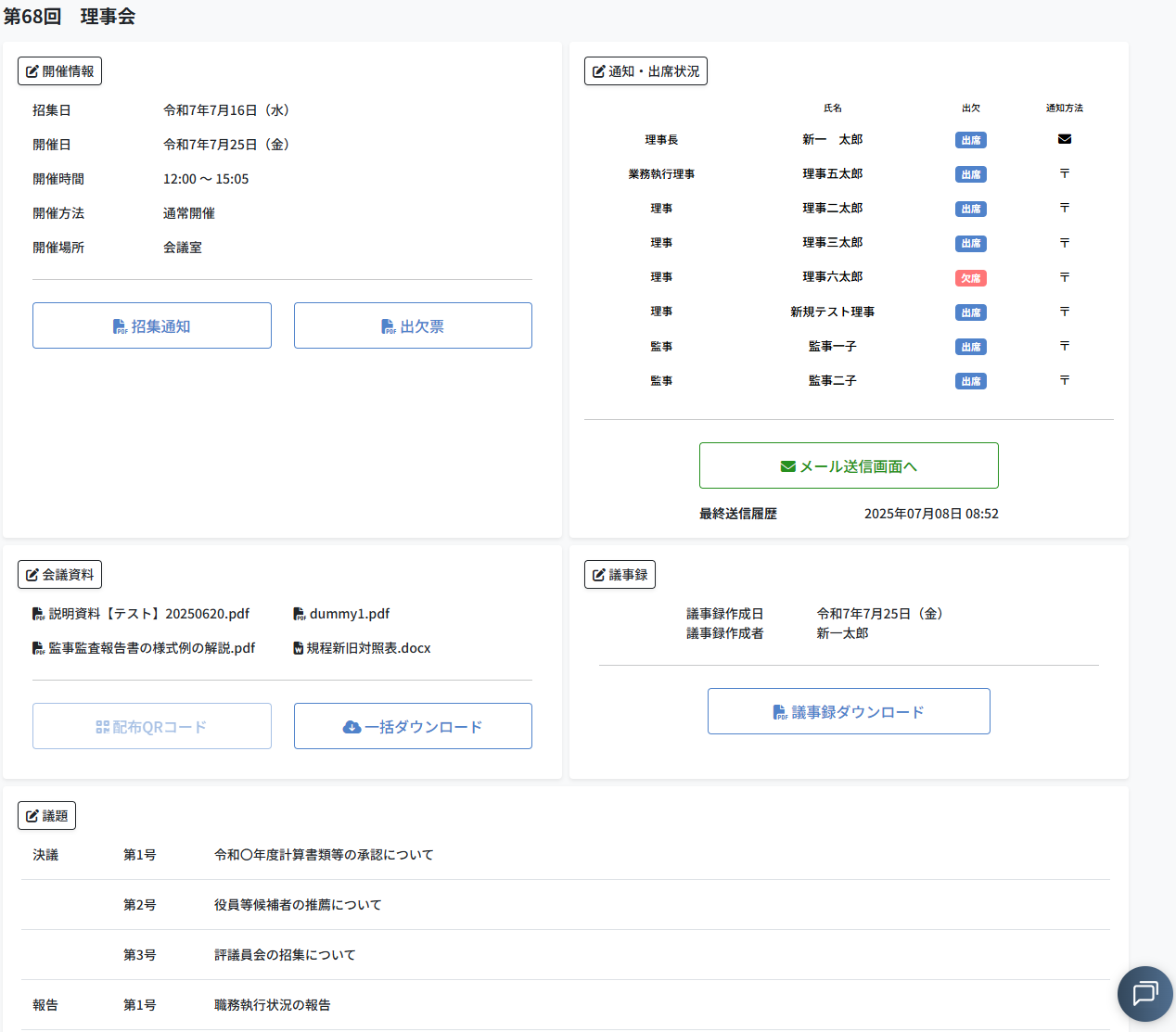Click PDF icon beside dummy1.pdf

[x=299, y=614]
